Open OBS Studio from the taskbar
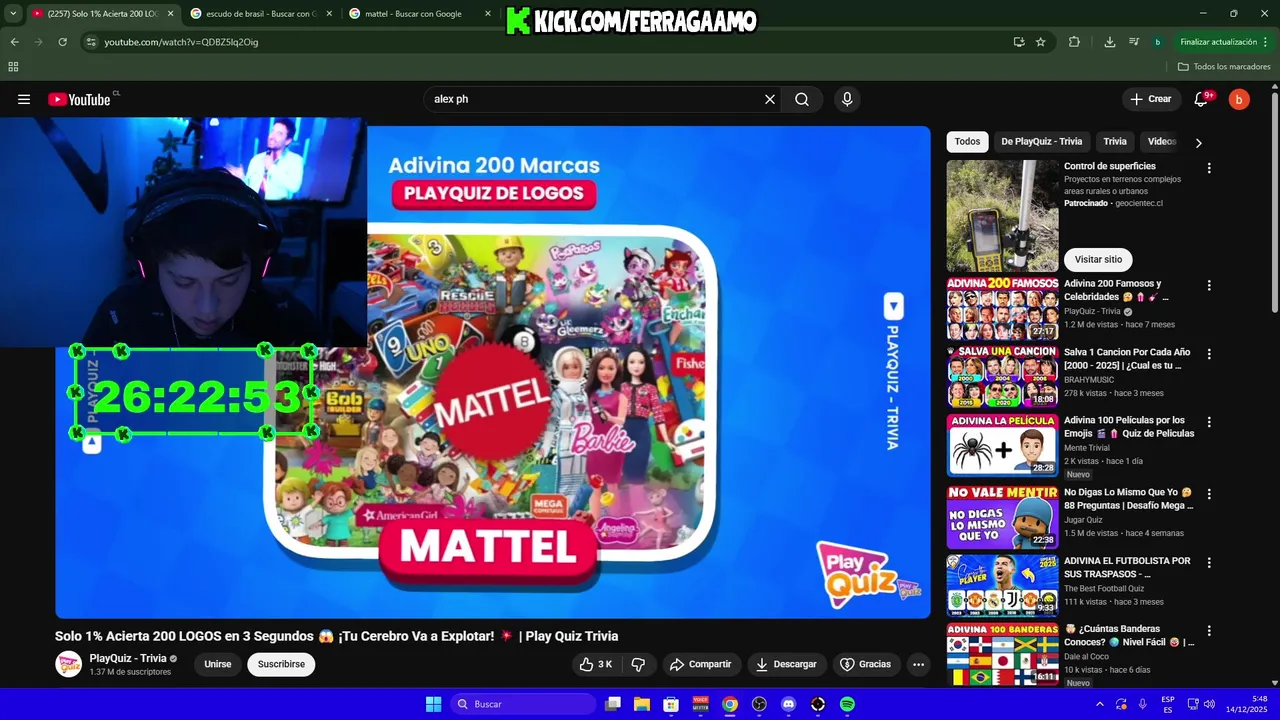 coord(759,704)
